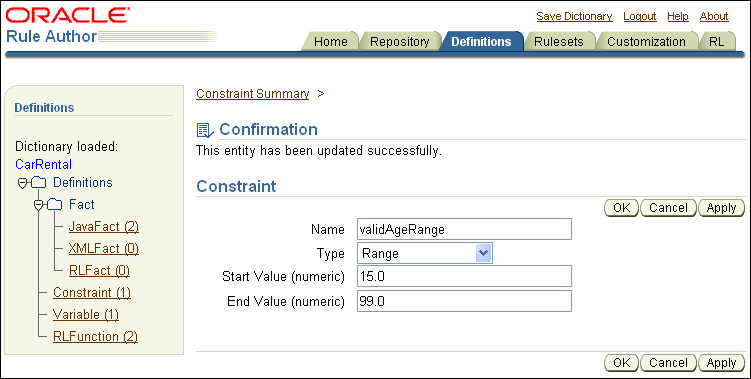Open RLFunction (2) in the tree
This screenshot has height=379, width=751.
(x=95, y=336)
